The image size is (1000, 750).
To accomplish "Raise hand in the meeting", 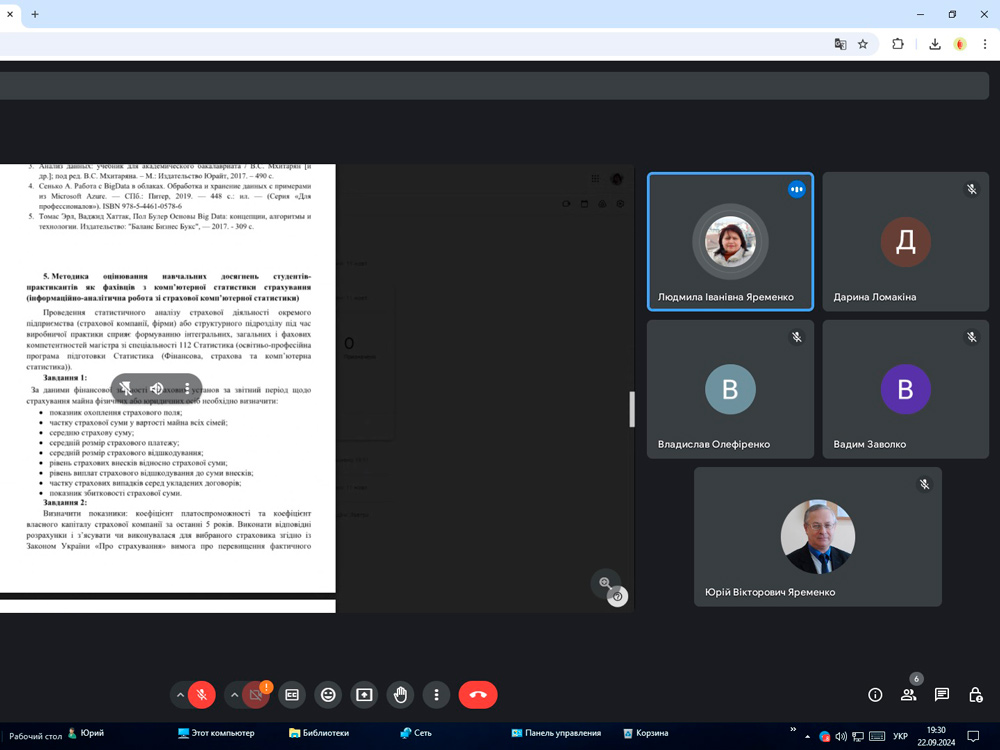I will (x=400, y=694).
